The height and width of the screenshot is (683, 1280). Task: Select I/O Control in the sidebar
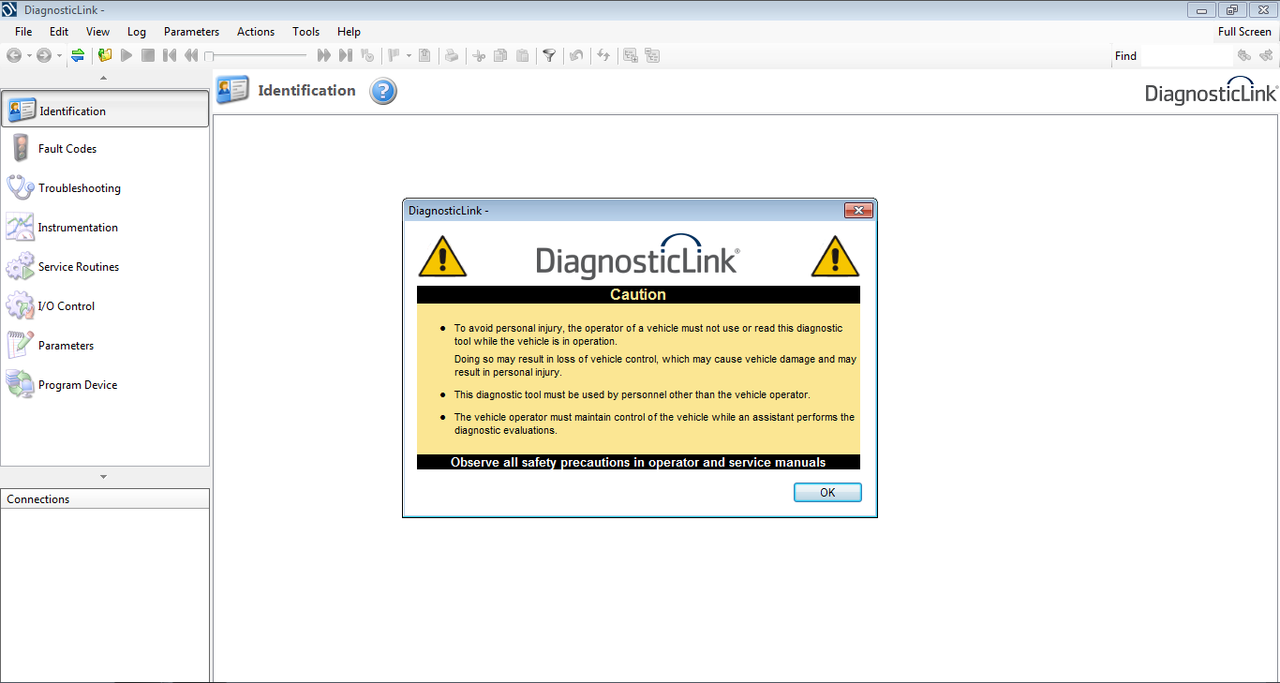point(105,306)
